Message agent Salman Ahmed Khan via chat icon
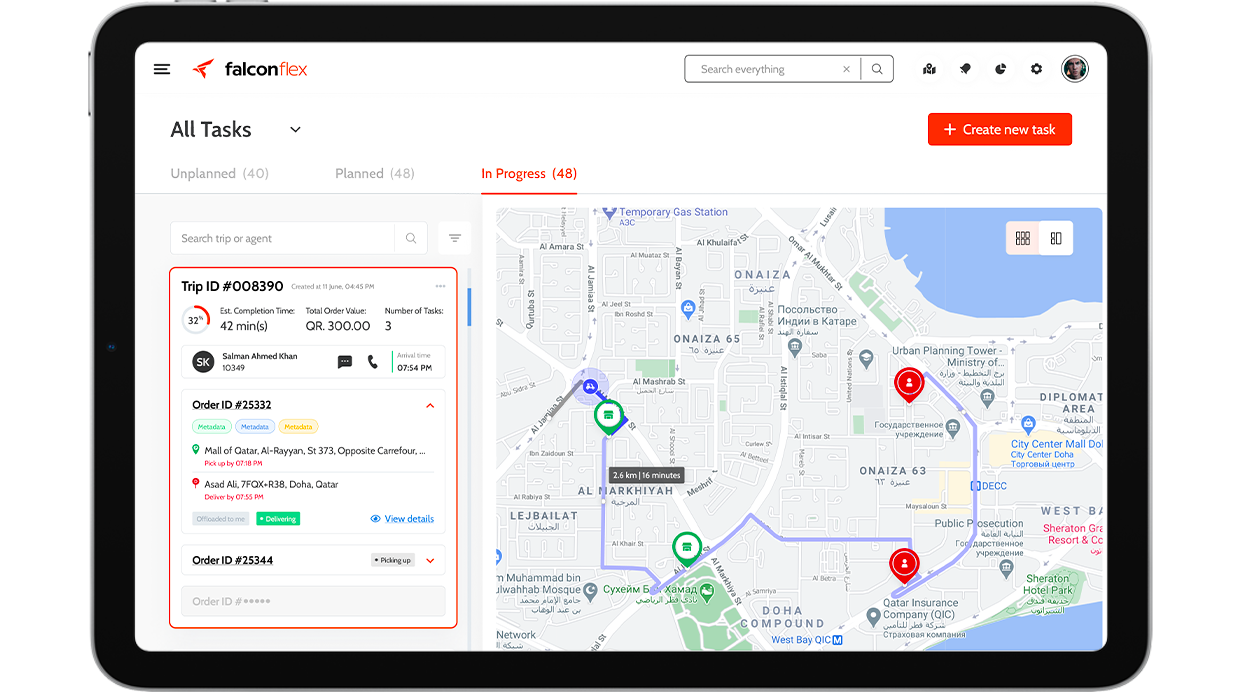1240x692 pixels. 345,362
